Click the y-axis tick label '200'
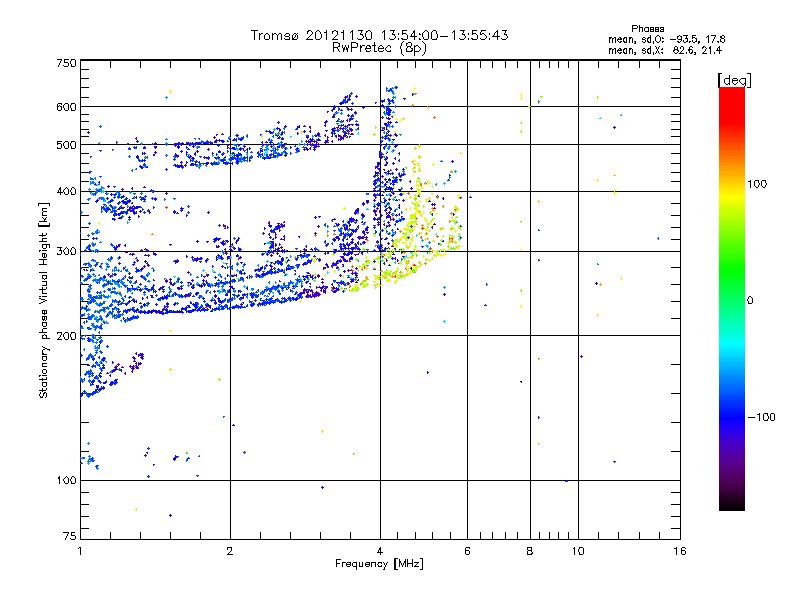800x600 pixels. coord(66,336)
